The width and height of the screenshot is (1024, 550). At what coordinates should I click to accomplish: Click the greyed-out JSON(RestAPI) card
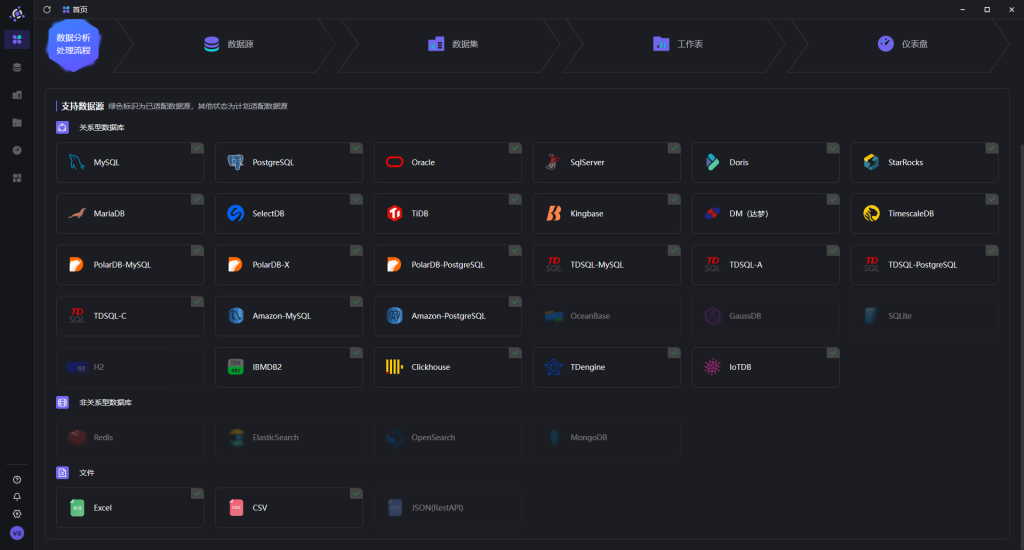[x=447, y=508]
